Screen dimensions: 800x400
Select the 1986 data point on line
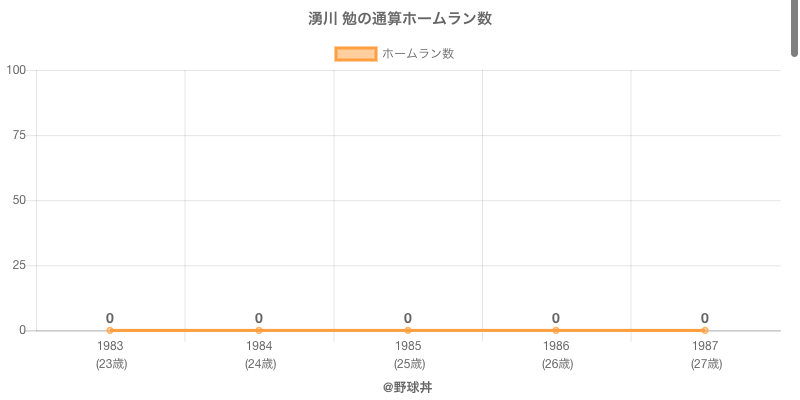[556, 330]
